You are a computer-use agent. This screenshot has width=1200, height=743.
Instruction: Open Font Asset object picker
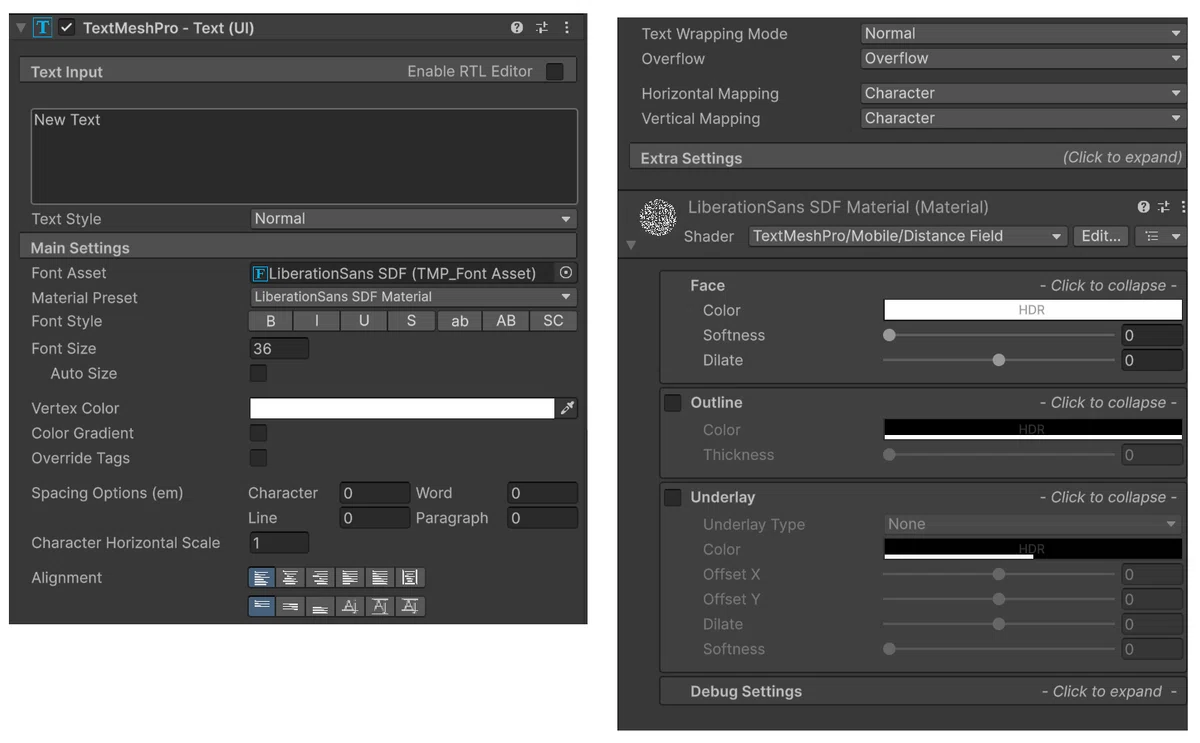[566, 273]
